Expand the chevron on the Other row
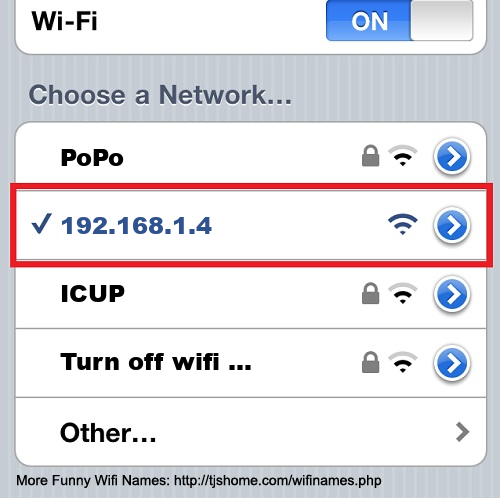Image resolution: width=500 pixels, height=498 pixels. (462, 432)
